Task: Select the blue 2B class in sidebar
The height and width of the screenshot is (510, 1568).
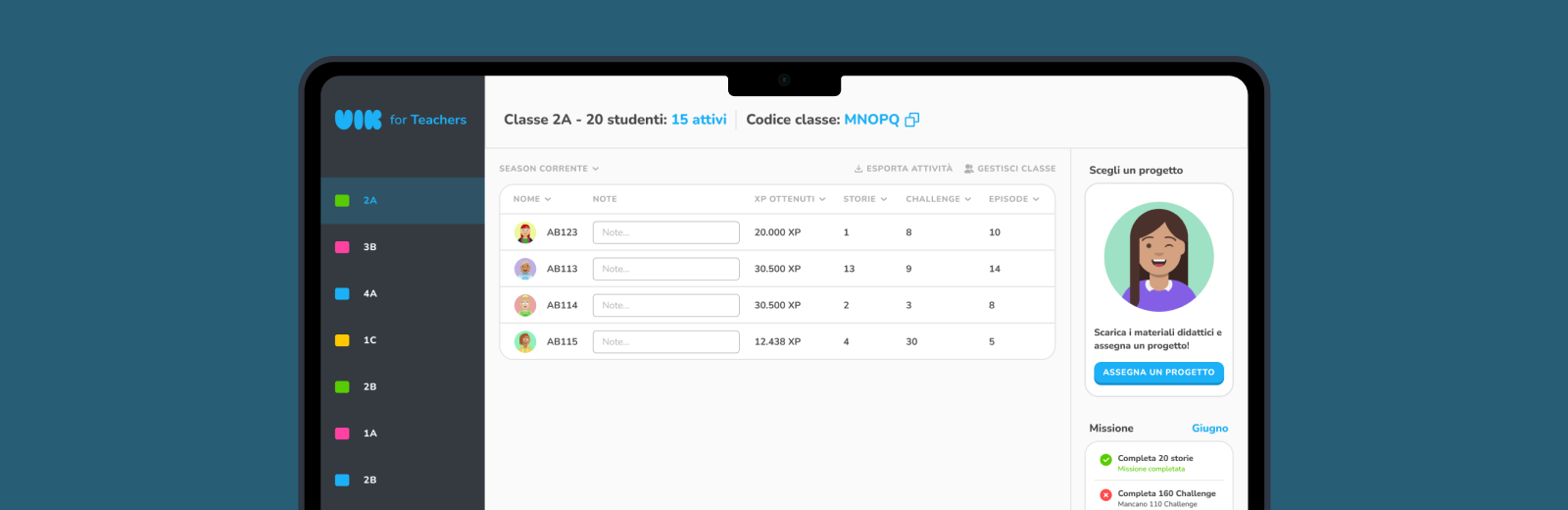Action: (x=403, y=480)
